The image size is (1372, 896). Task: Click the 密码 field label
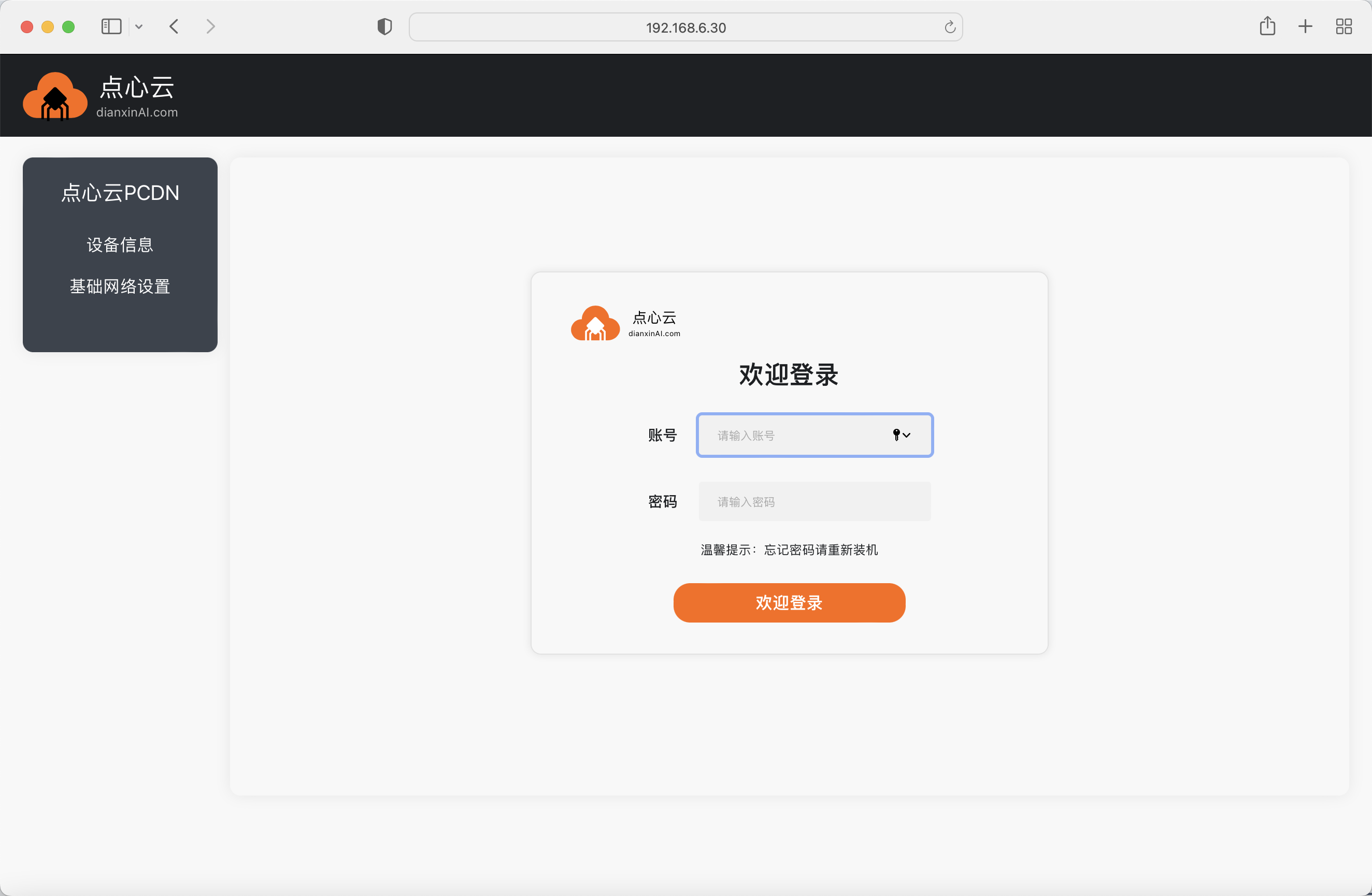pyautogui.click(x=662, y=501)
